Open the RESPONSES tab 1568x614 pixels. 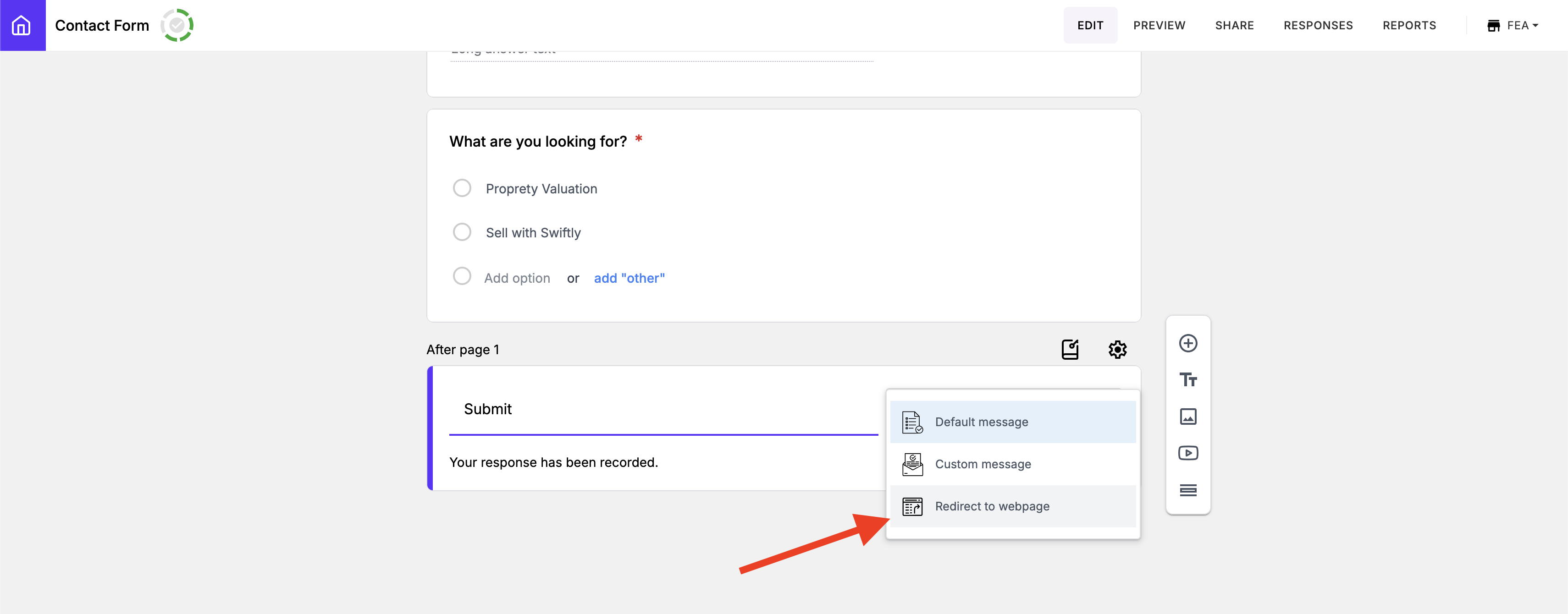click(x=1318, y=26)
